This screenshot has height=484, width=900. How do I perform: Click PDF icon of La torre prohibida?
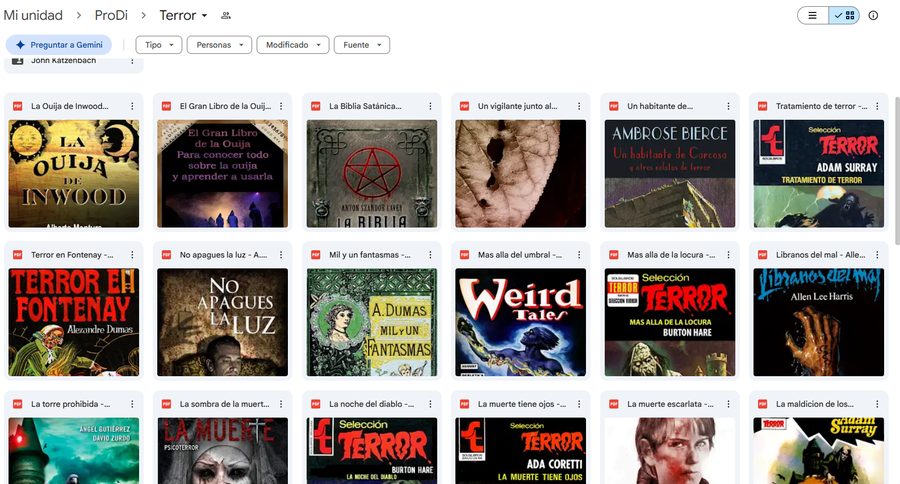tap(18, 404)
